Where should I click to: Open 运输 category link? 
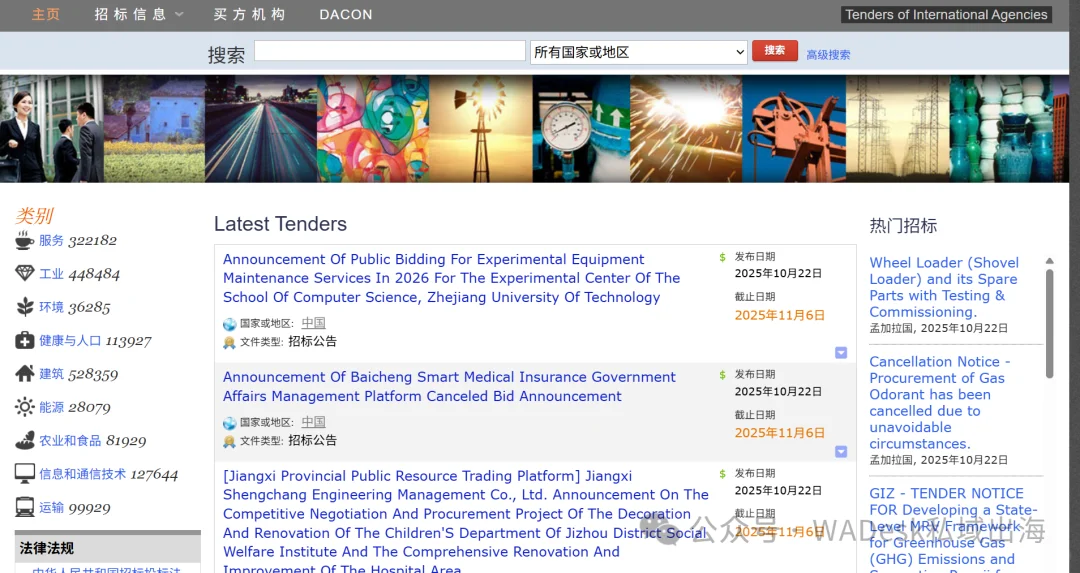pos(51,508)
